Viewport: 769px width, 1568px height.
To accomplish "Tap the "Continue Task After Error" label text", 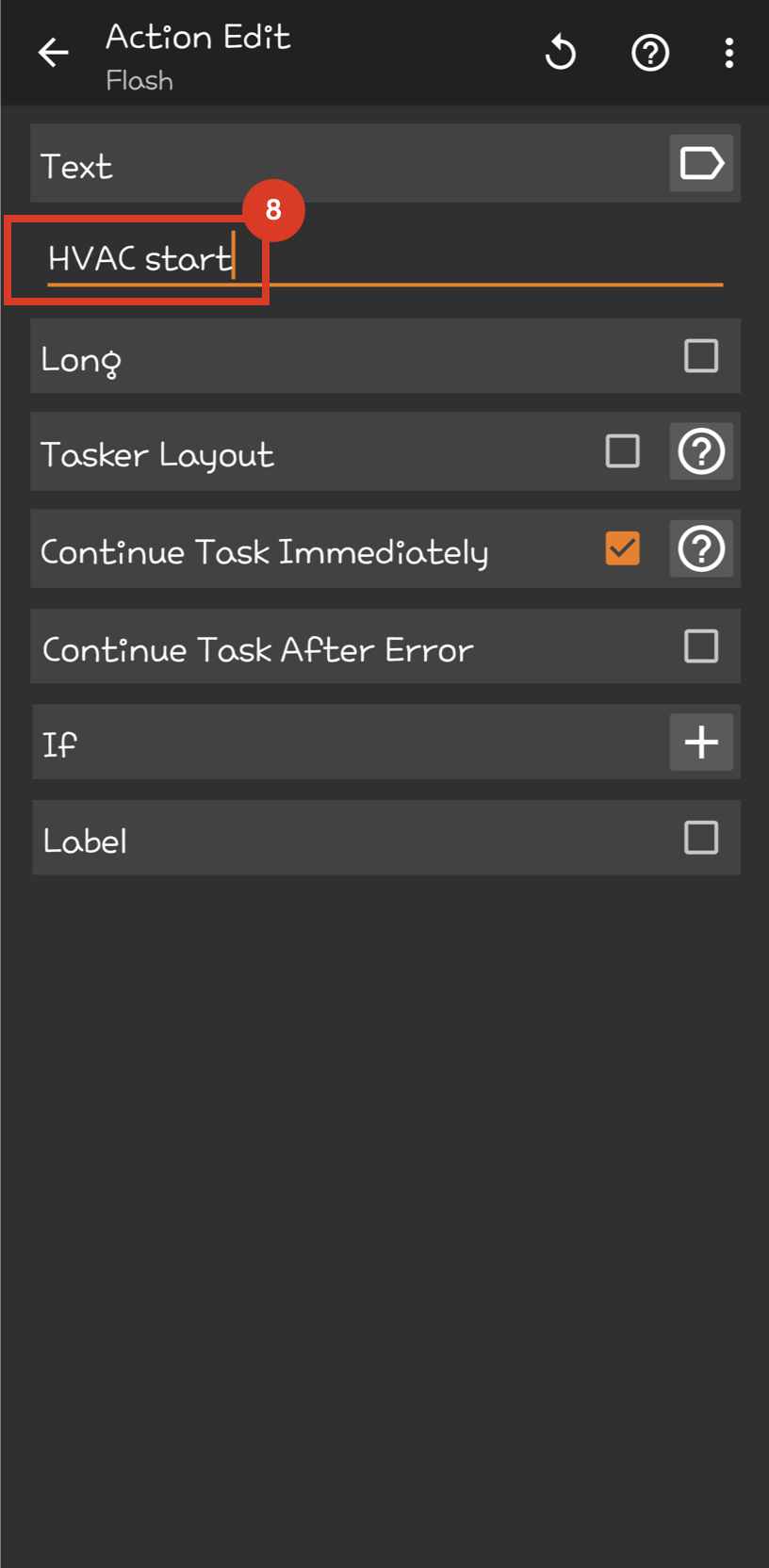I will pos(257,650).
